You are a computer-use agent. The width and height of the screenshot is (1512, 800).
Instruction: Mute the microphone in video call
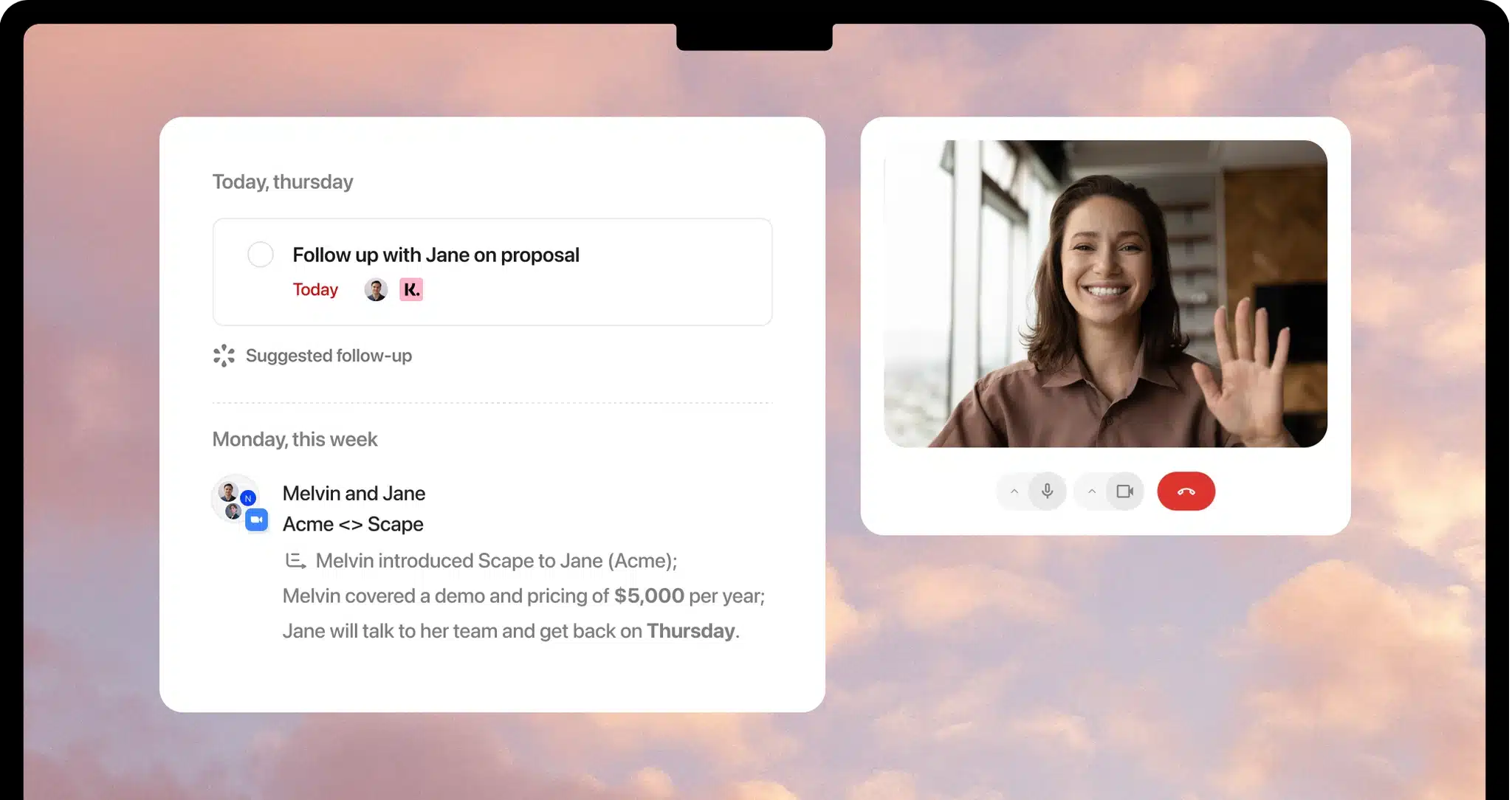[1047, 491]
